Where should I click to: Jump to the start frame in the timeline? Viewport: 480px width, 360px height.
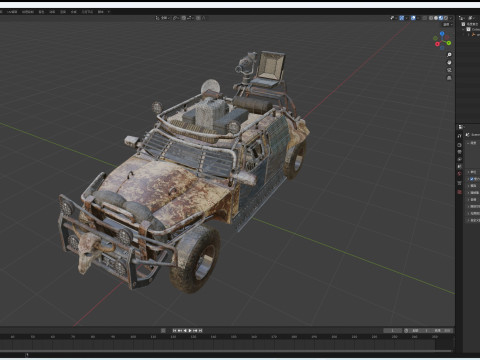174,330
